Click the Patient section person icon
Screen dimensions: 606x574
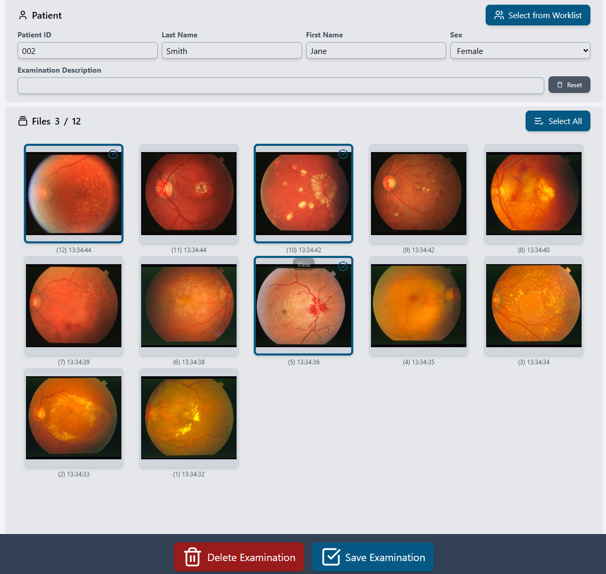(23, 15)
